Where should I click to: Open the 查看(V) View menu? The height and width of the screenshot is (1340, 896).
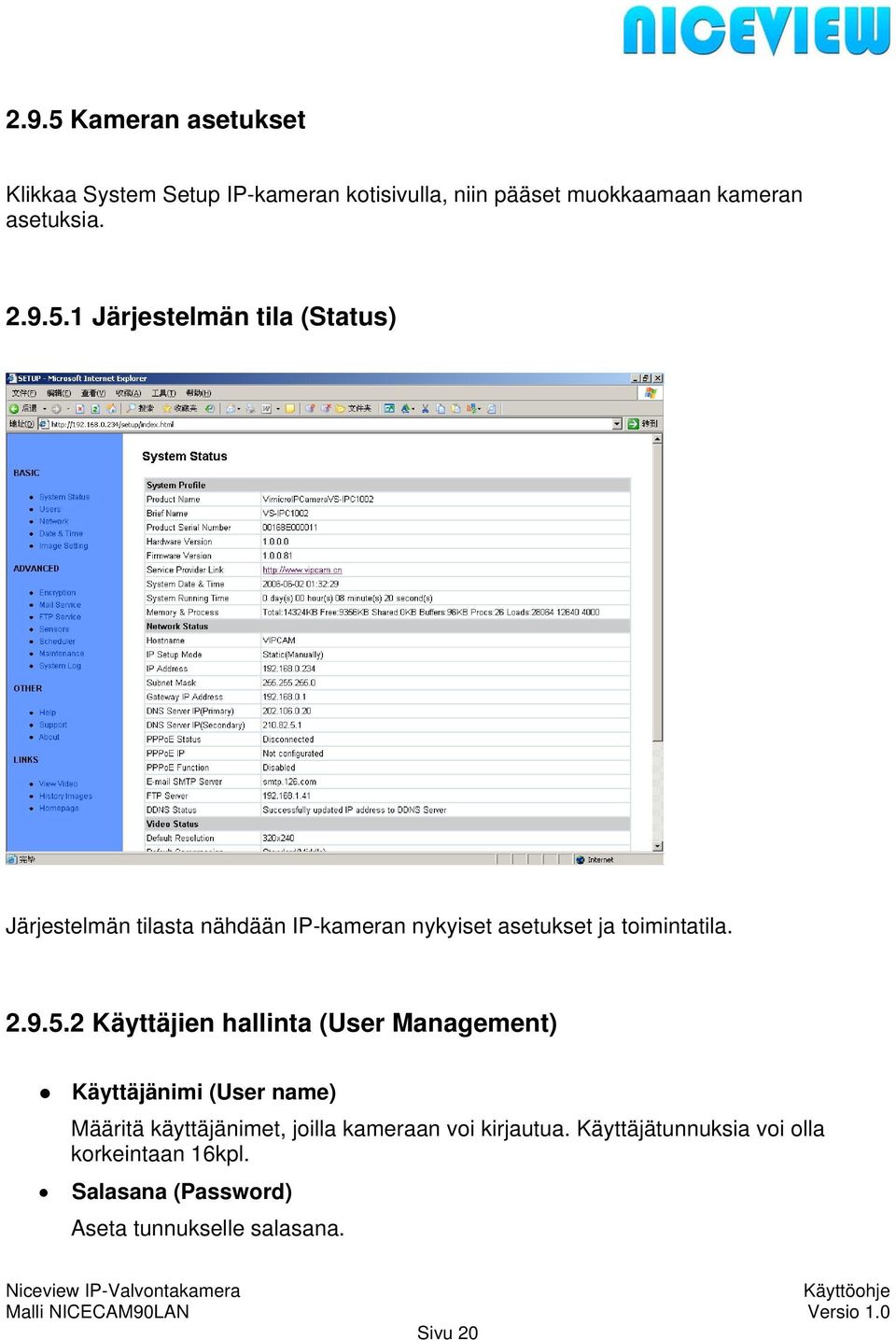click(x=93, y=393)
